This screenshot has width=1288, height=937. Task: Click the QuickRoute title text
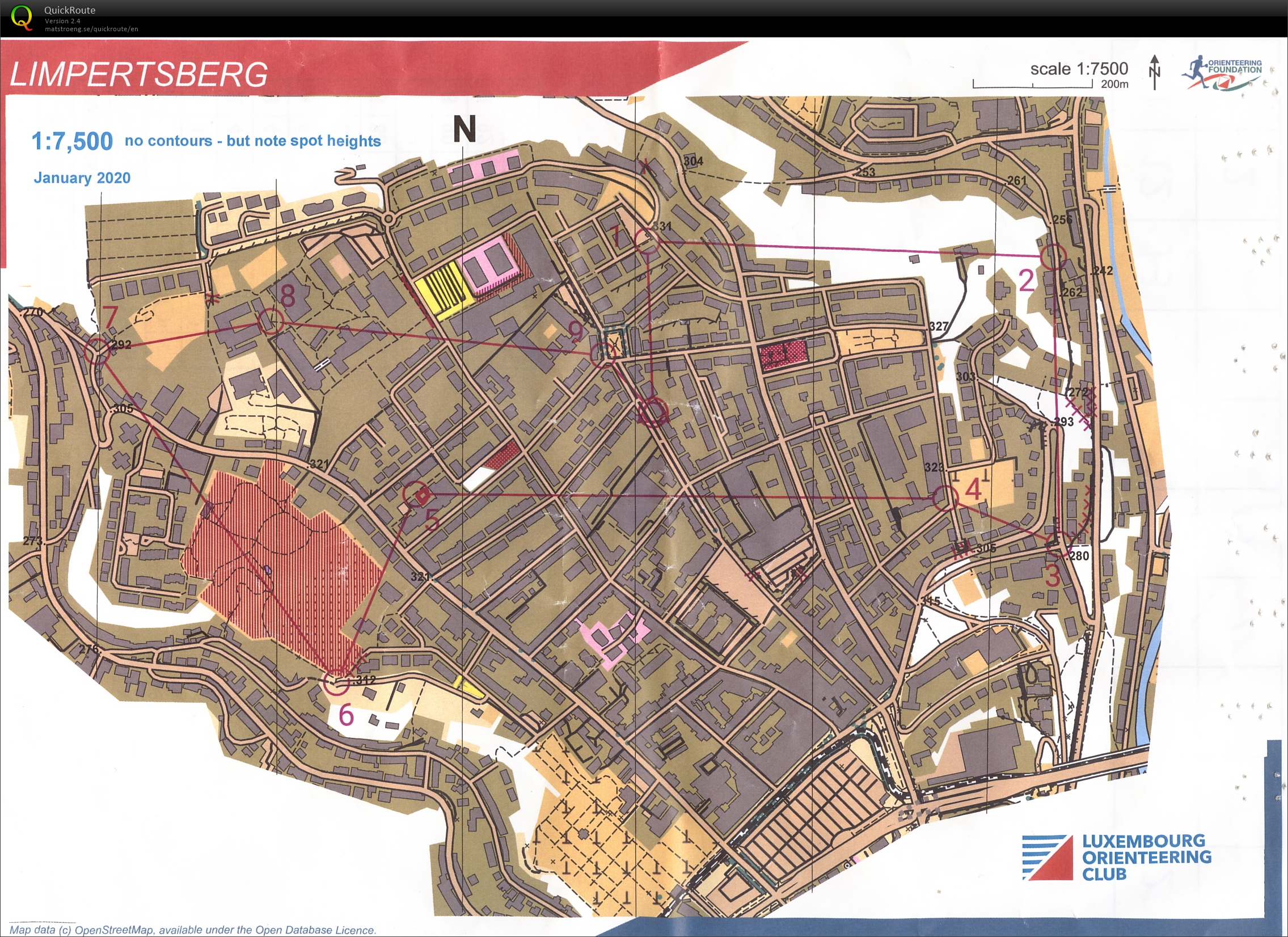(70, 10)
